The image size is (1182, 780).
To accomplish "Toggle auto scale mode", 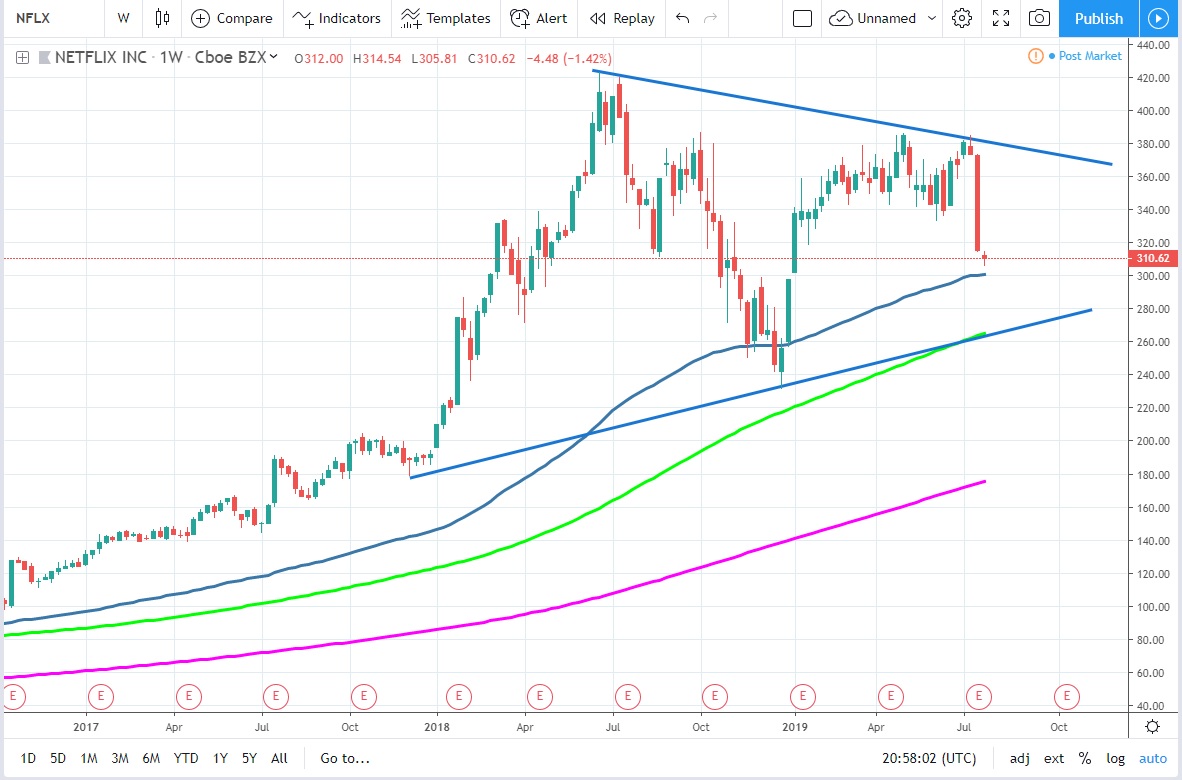I will [1153, 758].
